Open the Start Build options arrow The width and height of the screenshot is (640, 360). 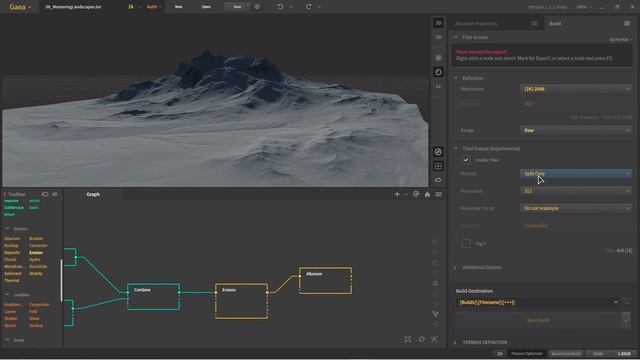pos(626,320)
